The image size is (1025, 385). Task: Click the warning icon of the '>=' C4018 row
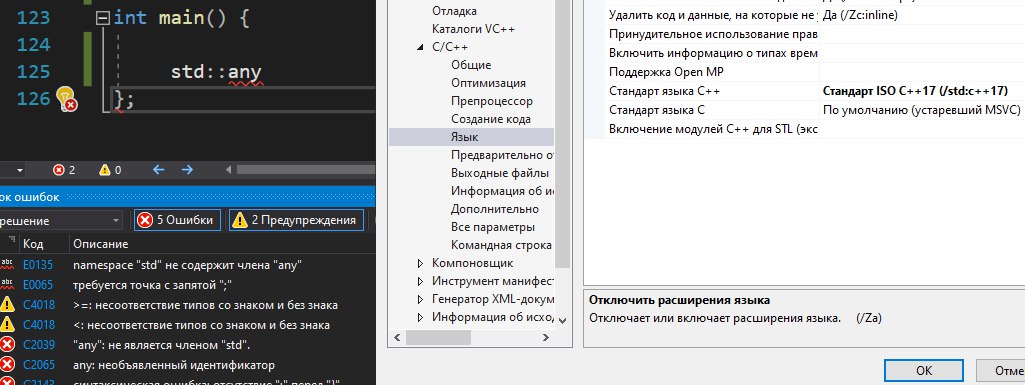[7, 305]
